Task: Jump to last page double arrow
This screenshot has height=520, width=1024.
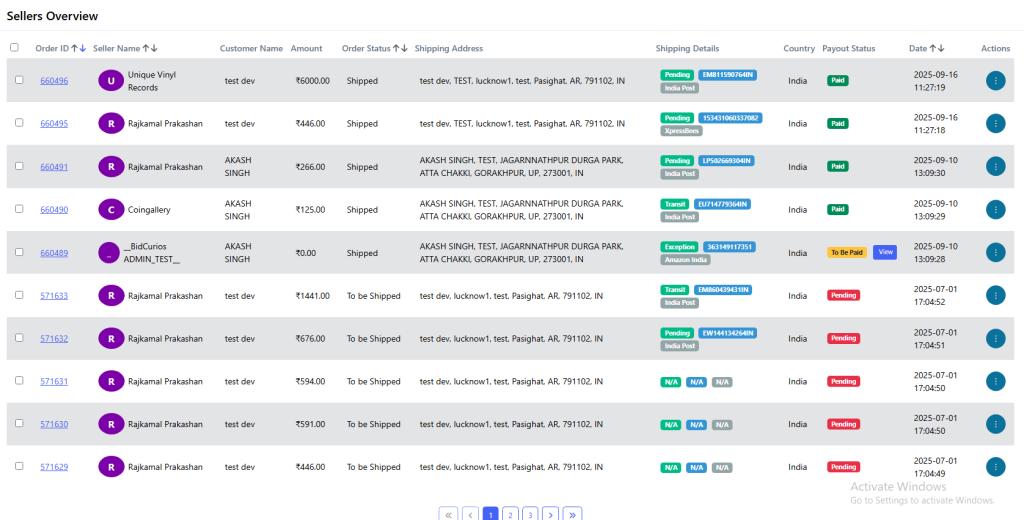Action: 572,514
